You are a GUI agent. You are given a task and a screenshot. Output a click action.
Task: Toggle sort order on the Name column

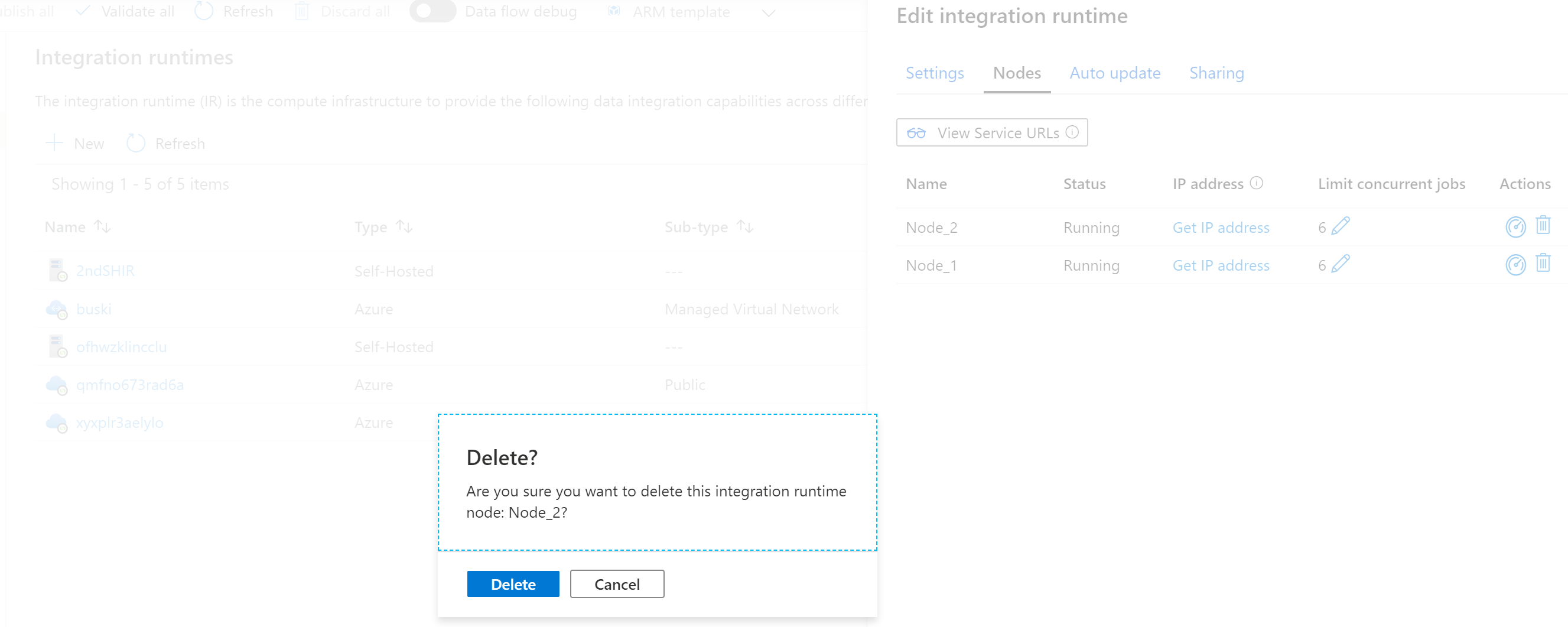[102, 226]
